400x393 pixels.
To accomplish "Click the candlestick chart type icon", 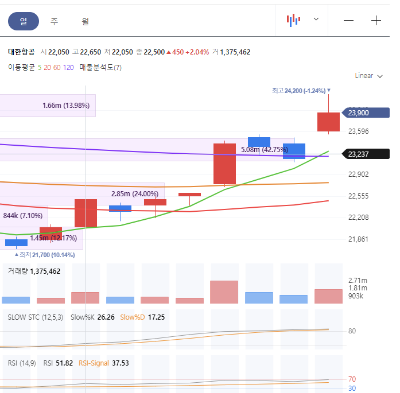I will pos(293,20).
